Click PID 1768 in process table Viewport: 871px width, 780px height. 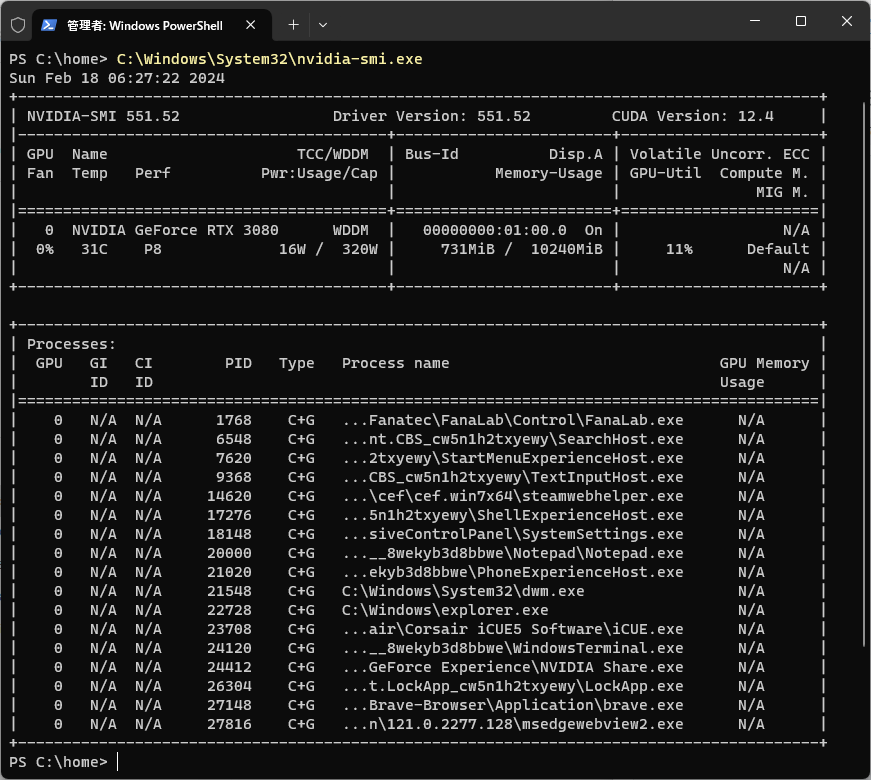tap(234, 420)
